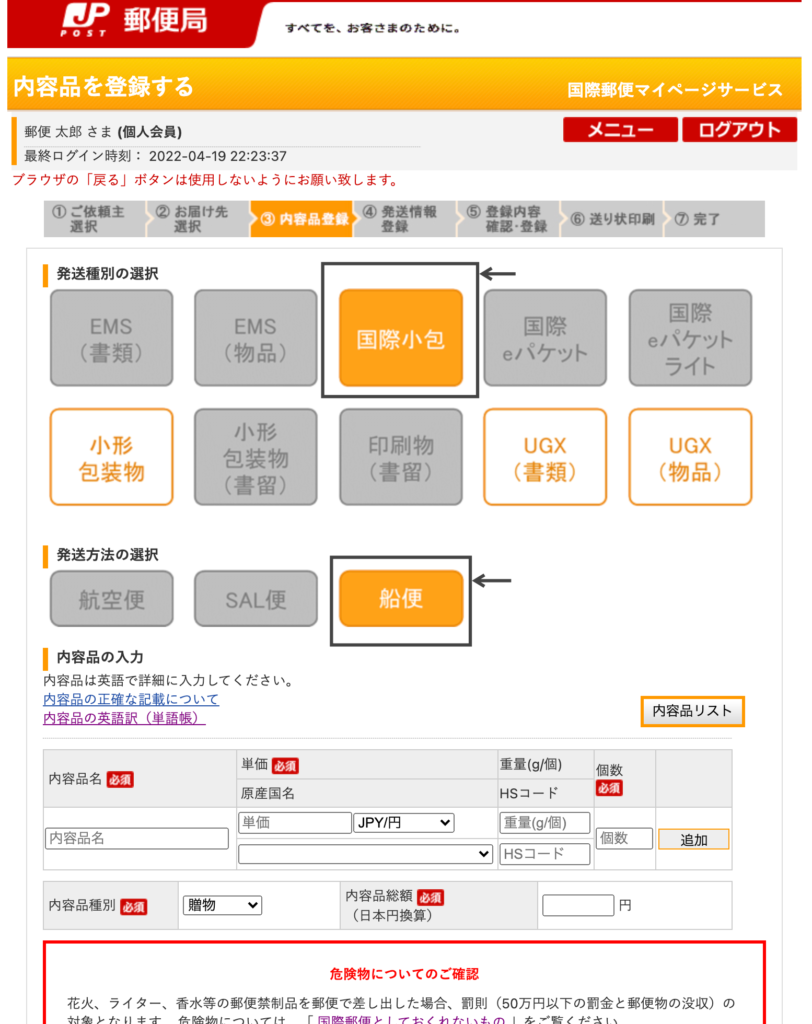Select EMS（書類） shipping type

112,338
